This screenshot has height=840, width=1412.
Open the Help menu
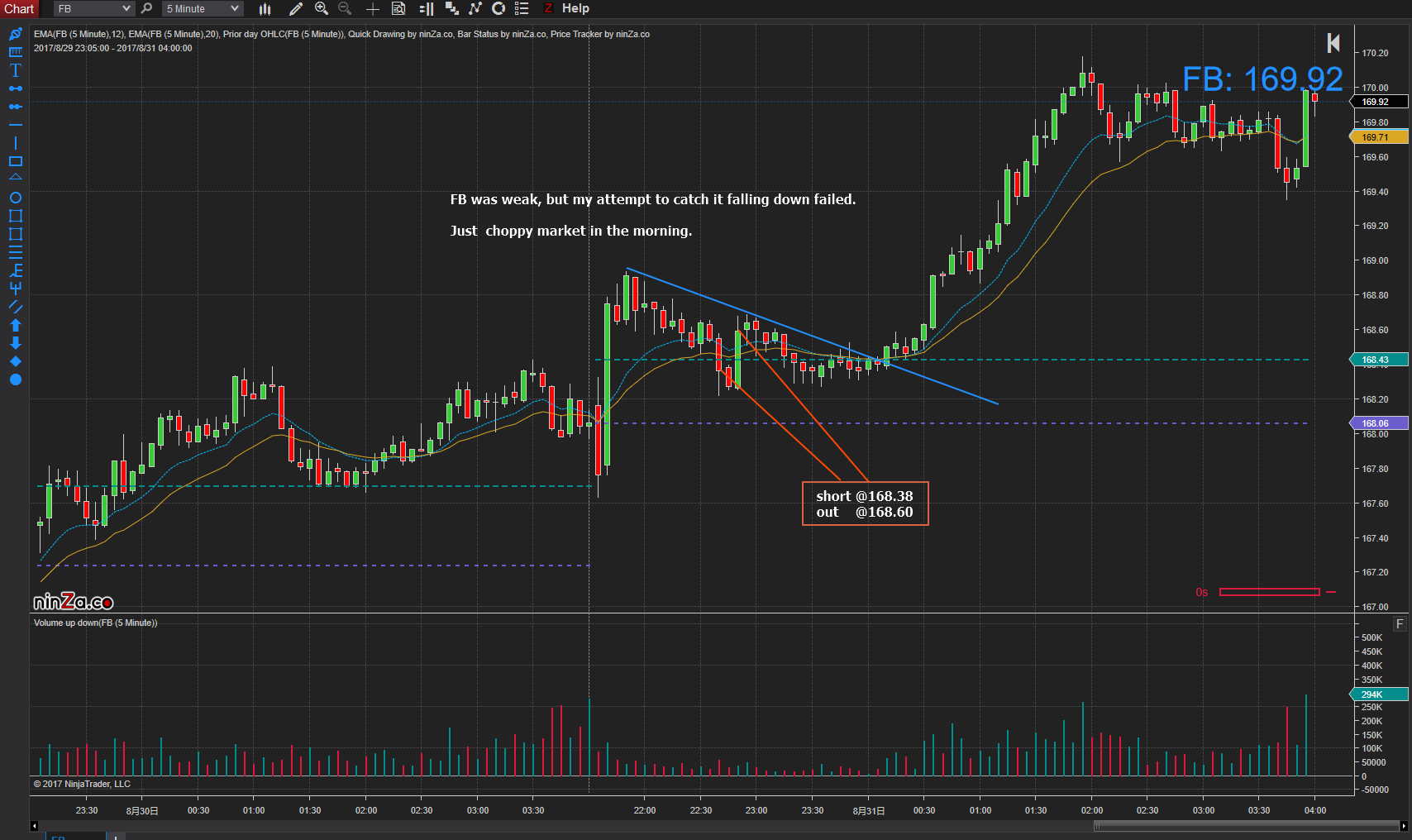coord(575,8)
